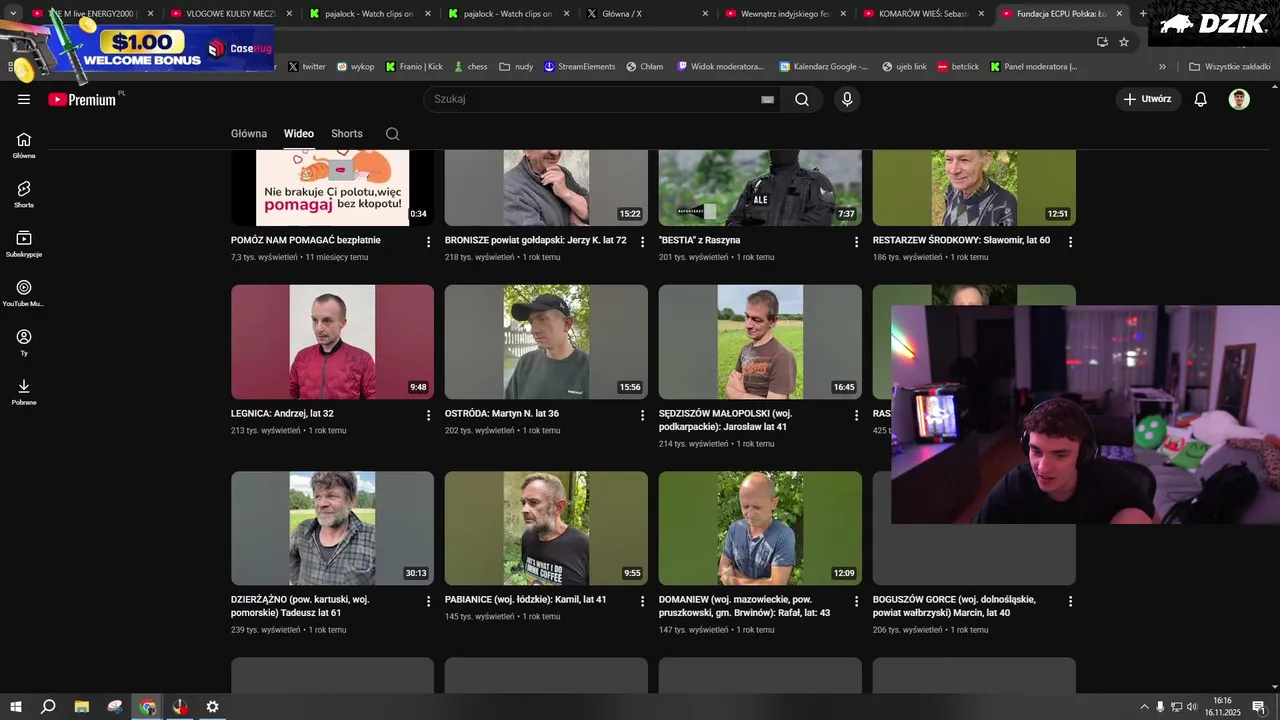Expand the hidden system tray icons
Screen dimensions: 1280x720
[x=1144, y=707]
